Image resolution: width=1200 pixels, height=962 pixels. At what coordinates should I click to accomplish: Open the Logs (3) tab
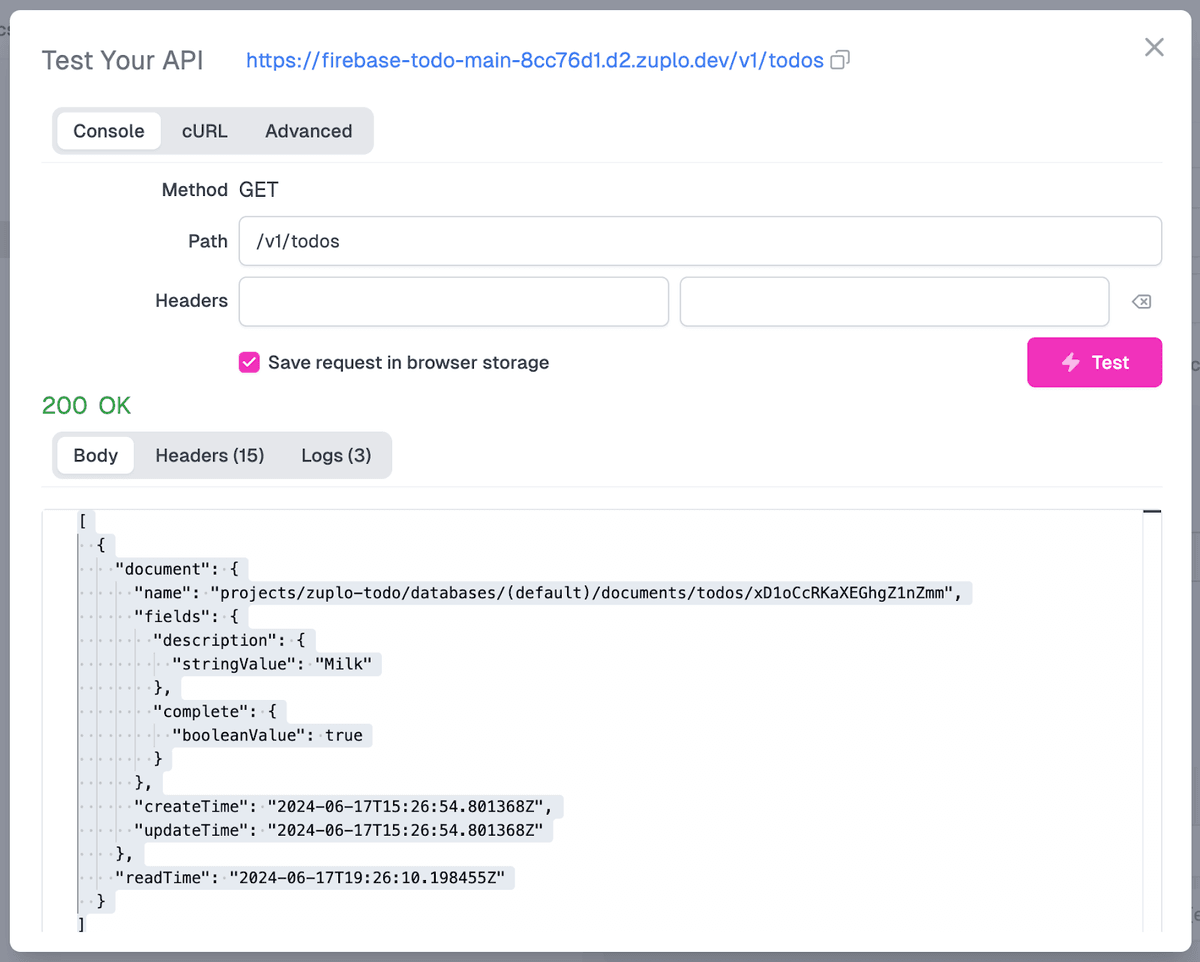[336, 455]
